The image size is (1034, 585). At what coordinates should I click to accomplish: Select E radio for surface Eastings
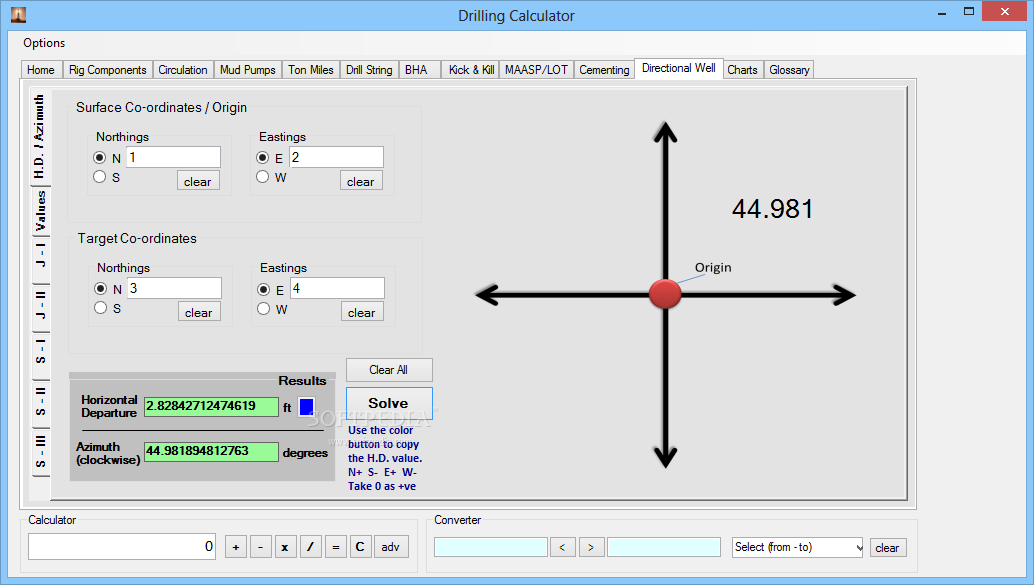(x=262, y=157)
